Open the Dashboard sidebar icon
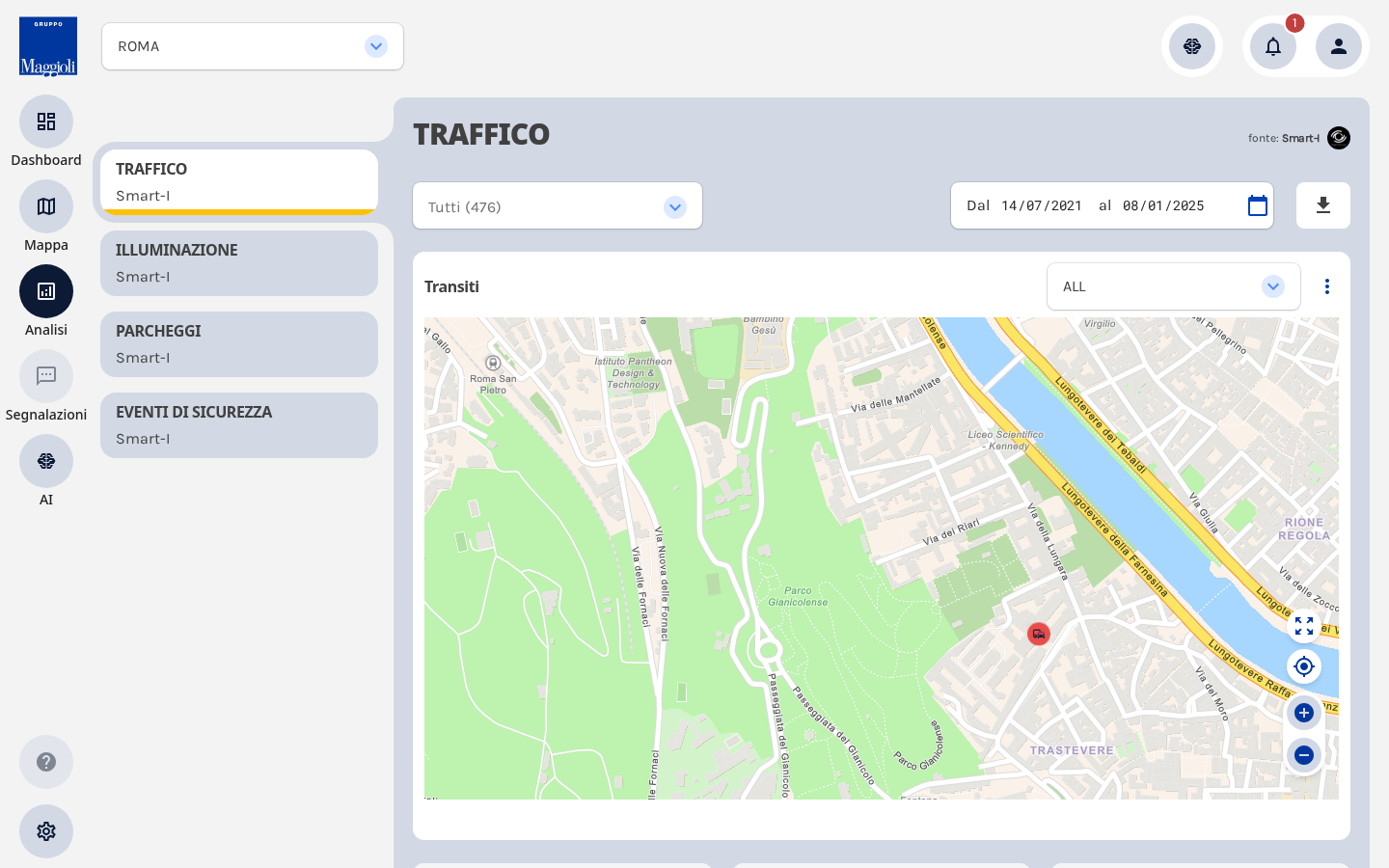1389x868 pixels. tap(46, 122)
